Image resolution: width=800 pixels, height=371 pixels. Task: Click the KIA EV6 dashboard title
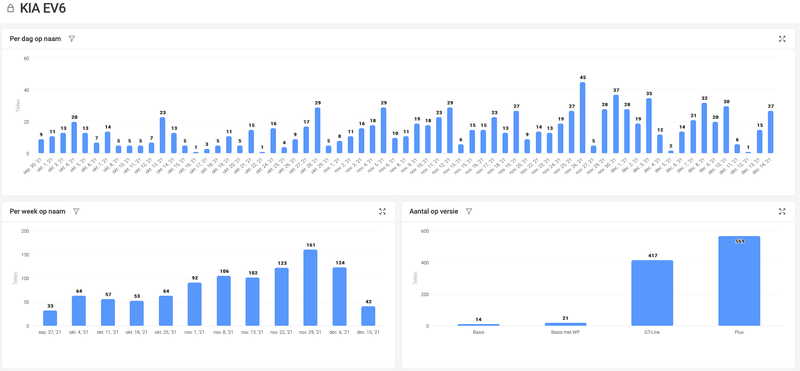click(43, 9)
